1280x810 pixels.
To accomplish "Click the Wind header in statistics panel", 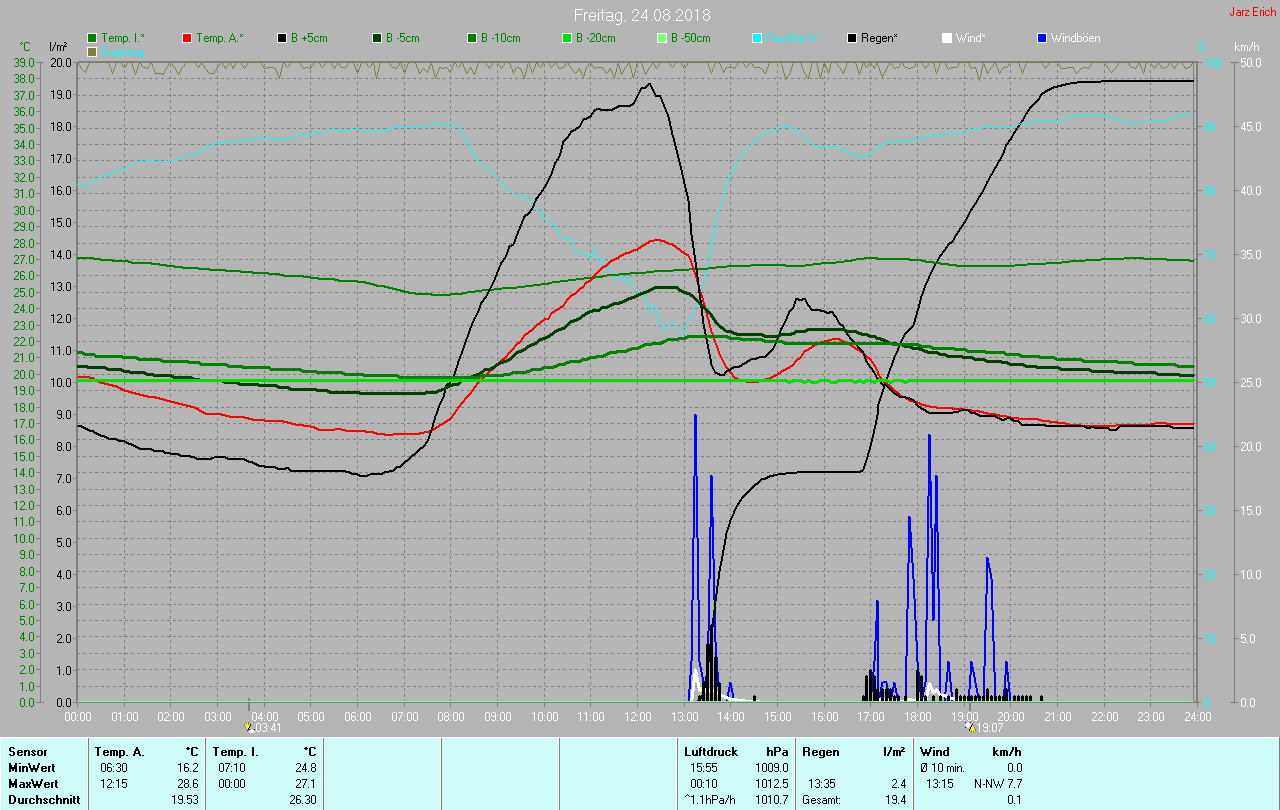I will tap(934, 751).
